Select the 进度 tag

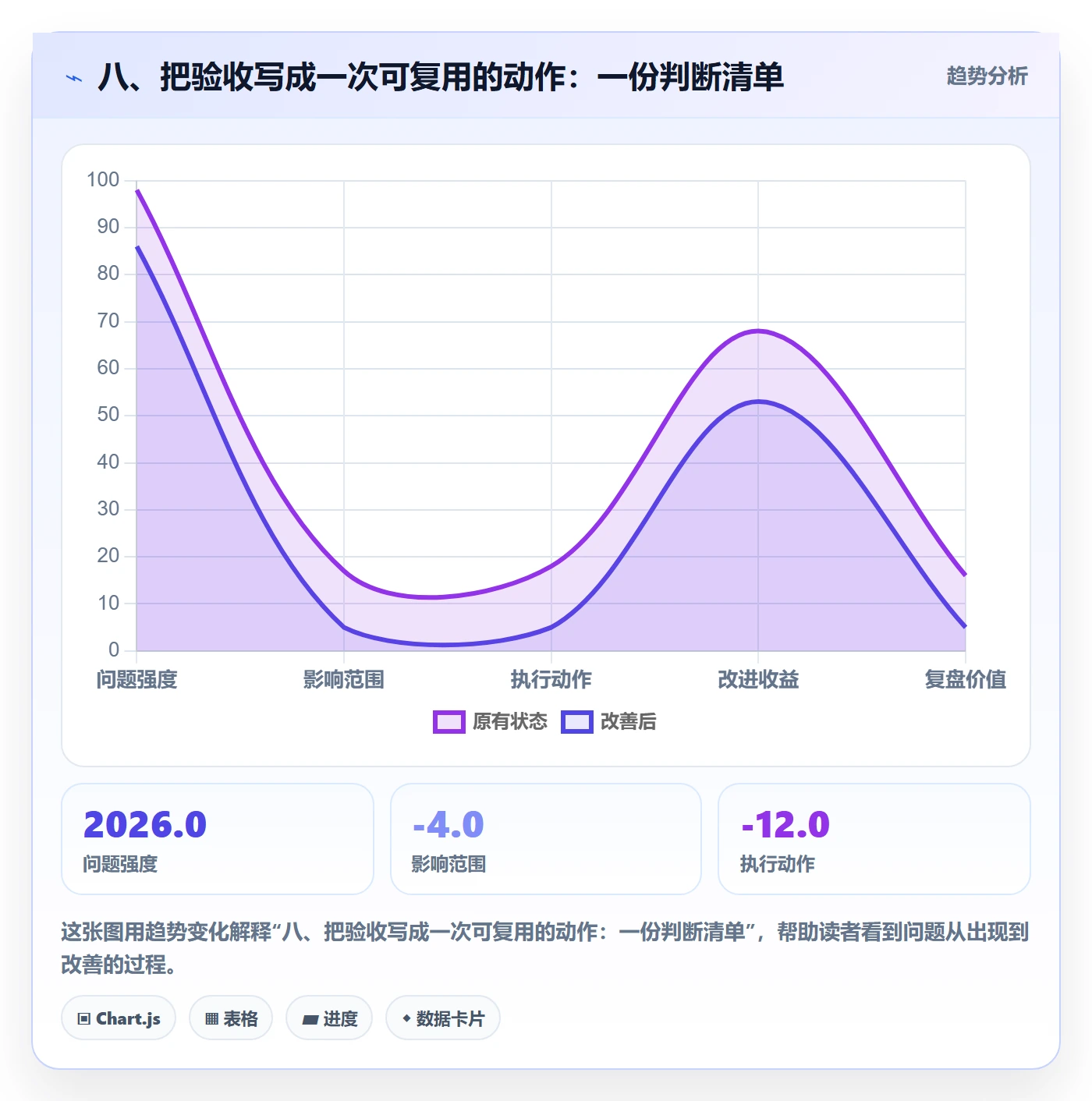click(x=329, y=1018)
